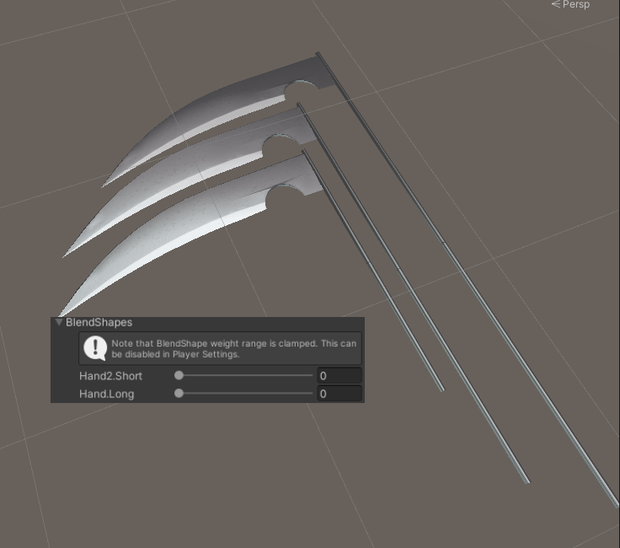Focus the Hand2.Short value field
Viewport: 620px width, 548px height.
(x=339, y=376)
